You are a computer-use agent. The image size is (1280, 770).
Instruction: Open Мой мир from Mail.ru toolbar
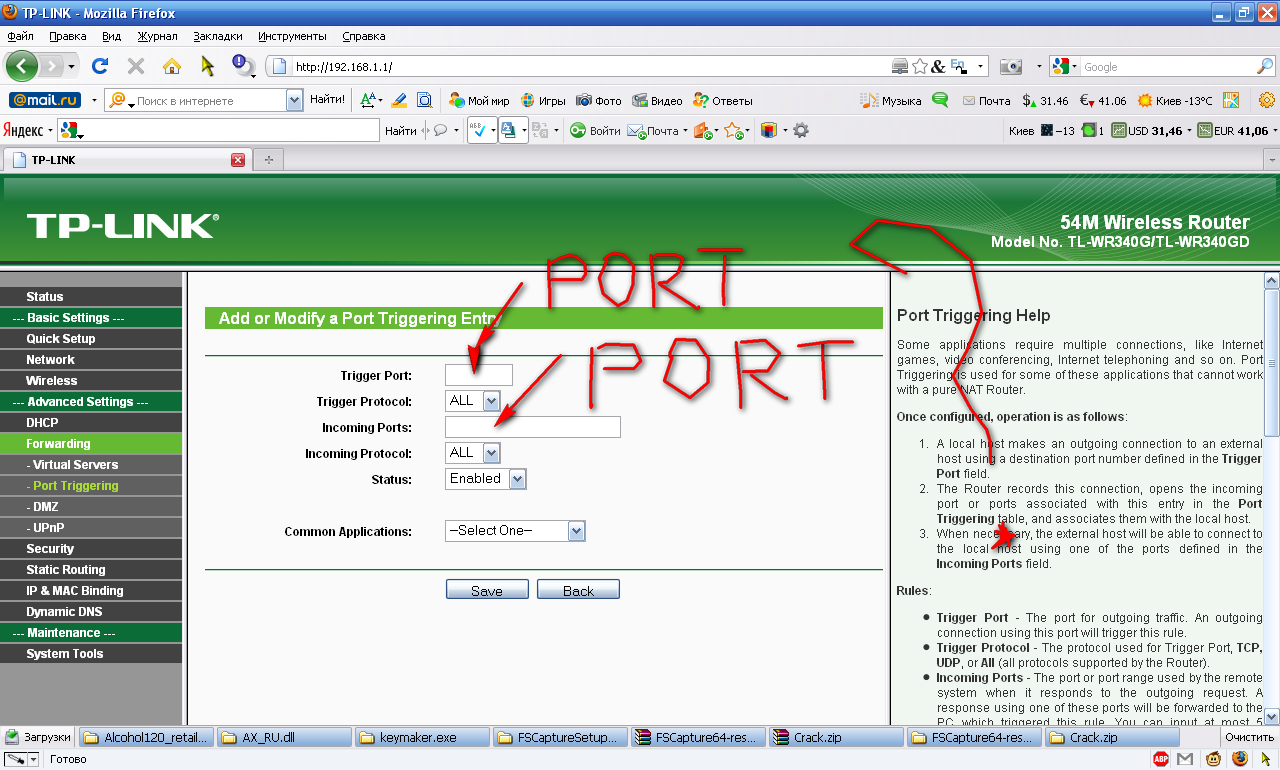tap(479, 100)
